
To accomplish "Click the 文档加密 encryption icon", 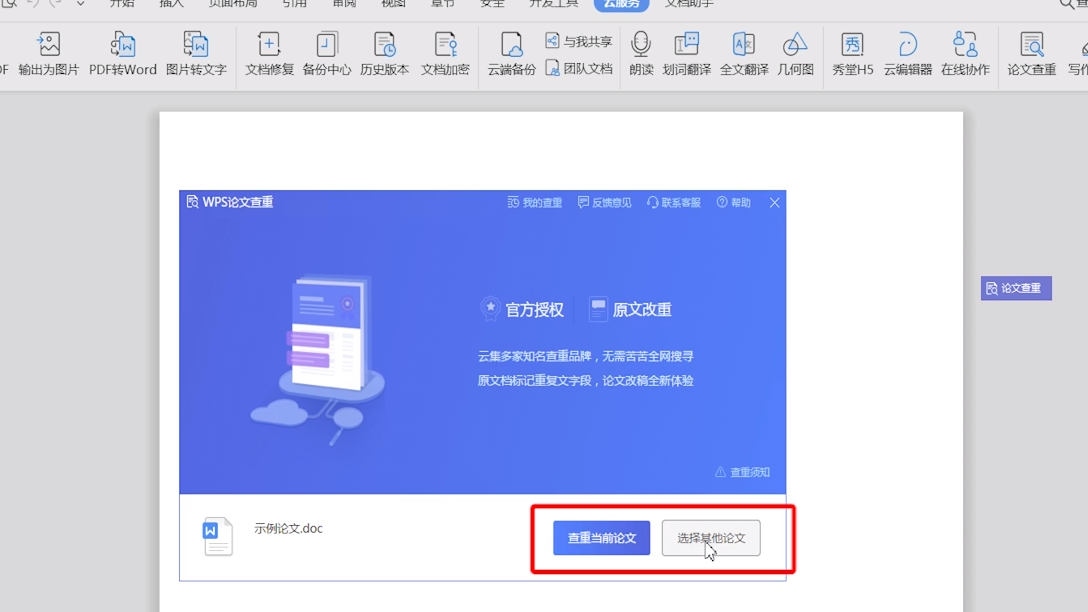I will (x=445, y=53).
